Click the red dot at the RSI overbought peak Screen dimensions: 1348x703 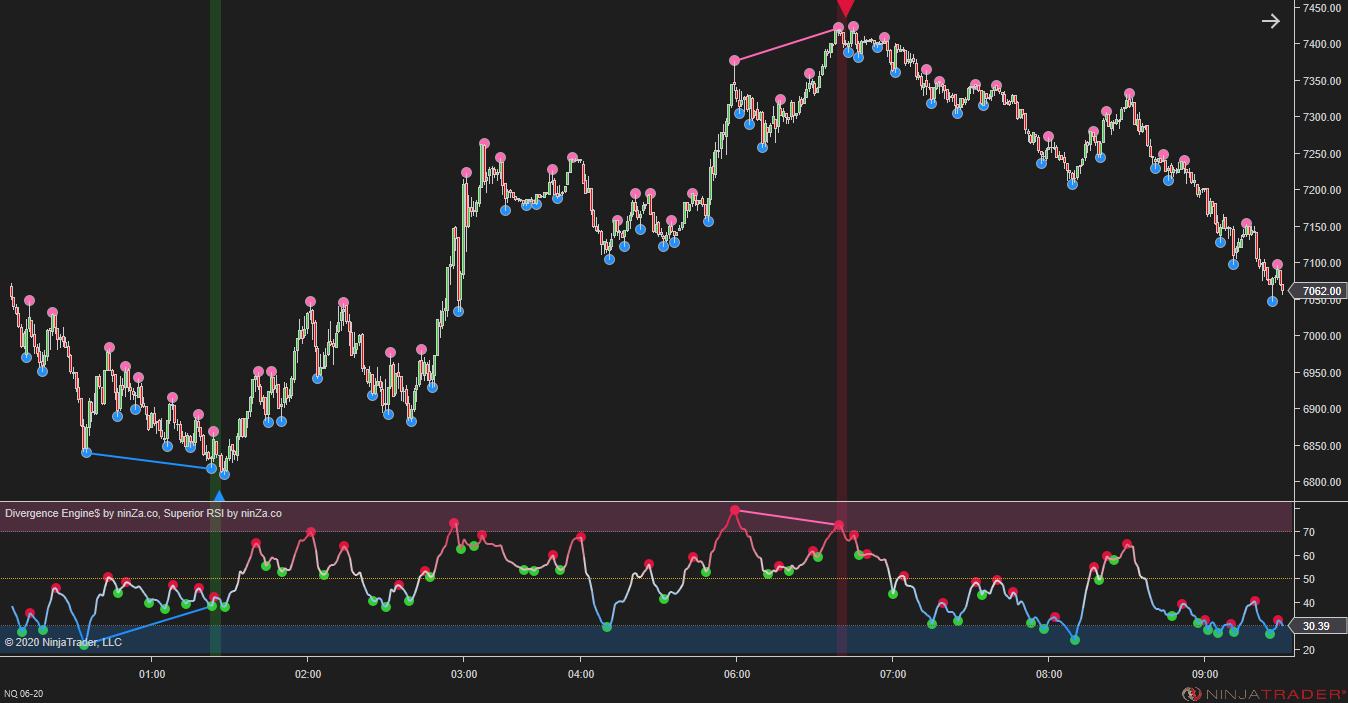tap(736, 511)
